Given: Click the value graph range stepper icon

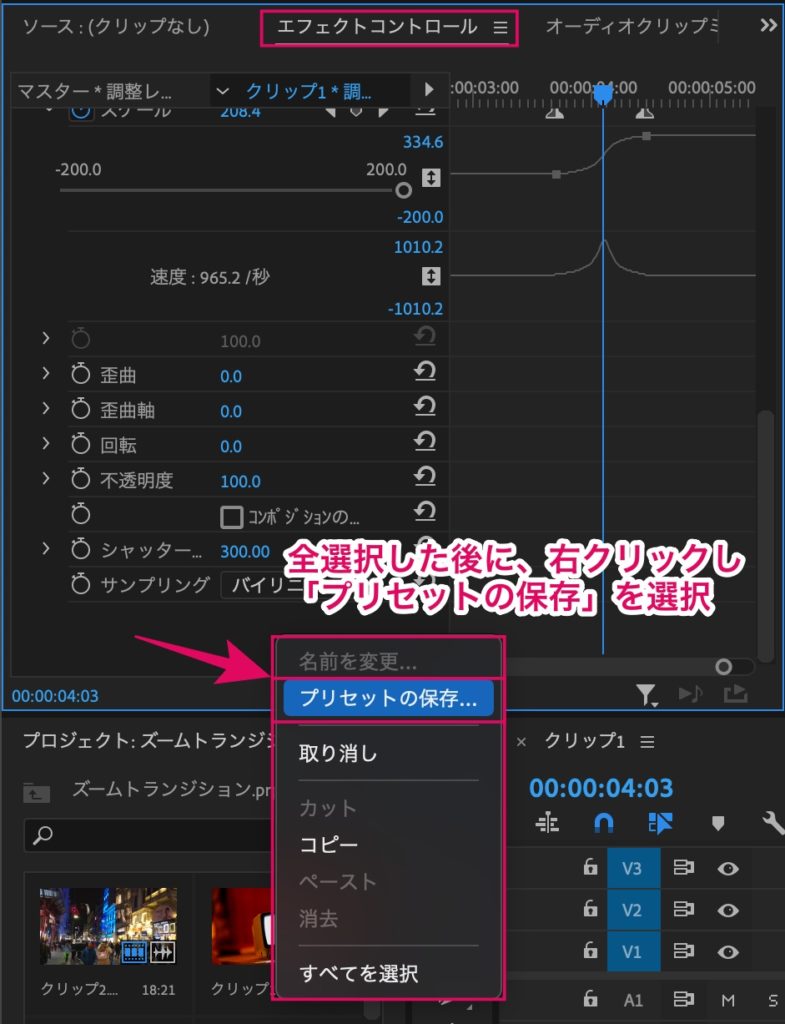Looking at the screenshot, I should pos(431,178).
